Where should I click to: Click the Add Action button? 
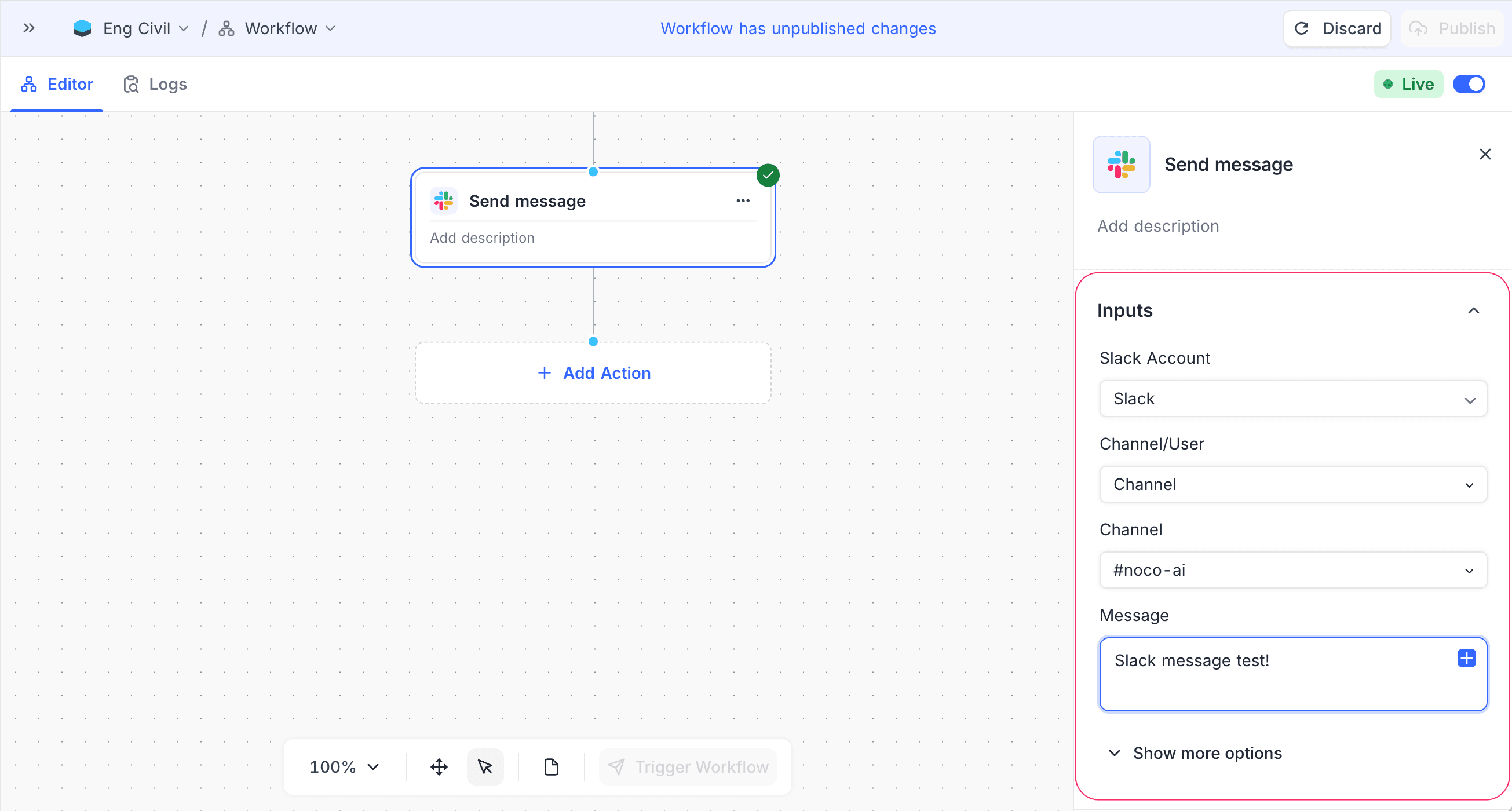tap(593, 372)
